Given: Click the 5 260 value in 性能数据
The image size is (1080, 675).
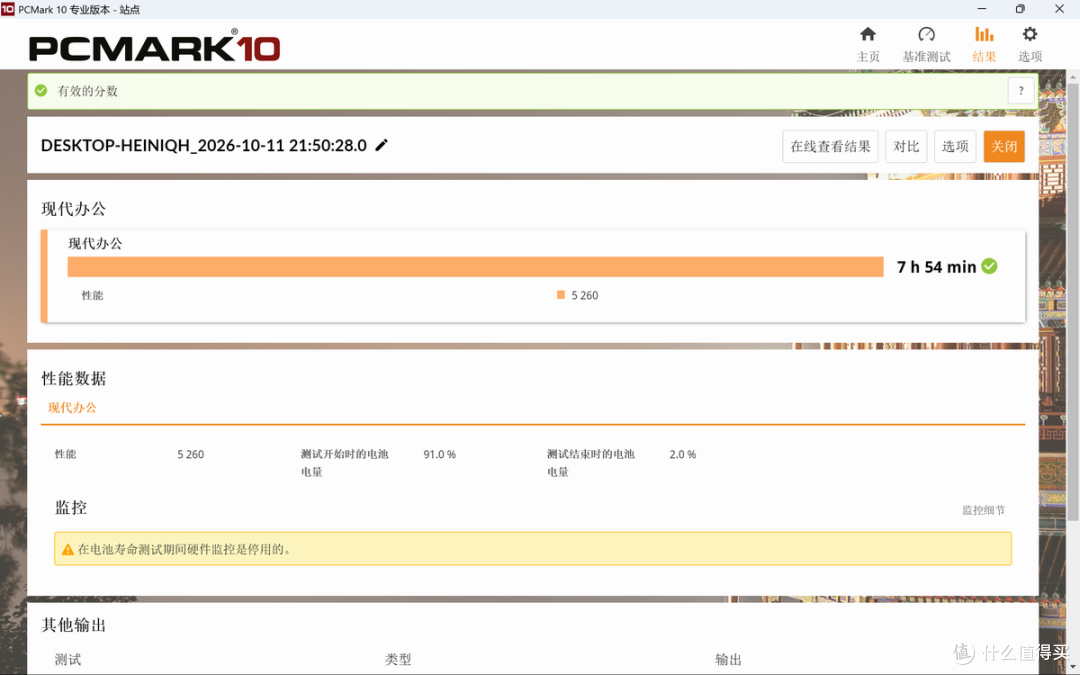Looking at the screenshot, I should pyautogui.click(x=191, y=455).
